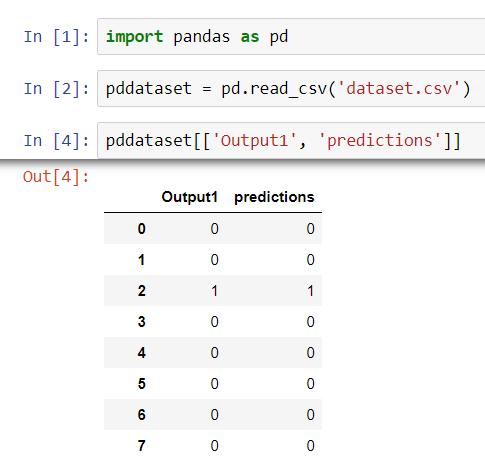This screenshot has width=485, height=456.
Task: Click the 'as' keyword in cell 1
Action: pyautogui.click(x=250, y=37)
